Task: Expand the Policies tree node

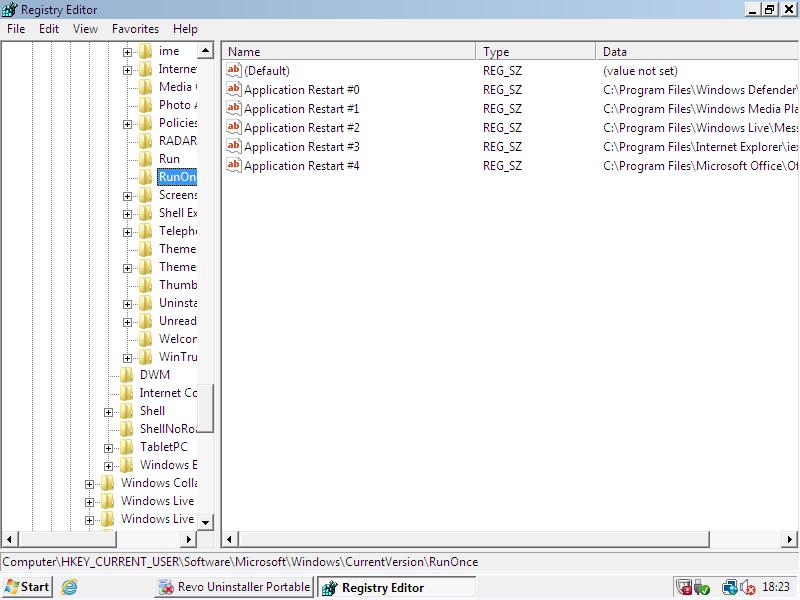Action: [x=128, y=124]
